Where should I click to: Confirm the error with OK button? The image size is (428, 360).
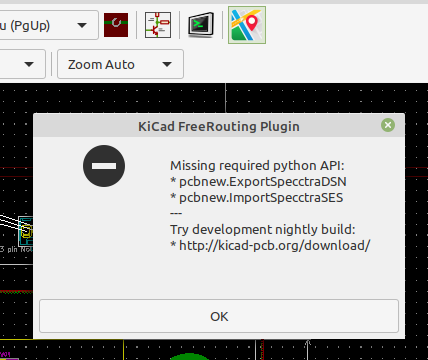(219, 316)
